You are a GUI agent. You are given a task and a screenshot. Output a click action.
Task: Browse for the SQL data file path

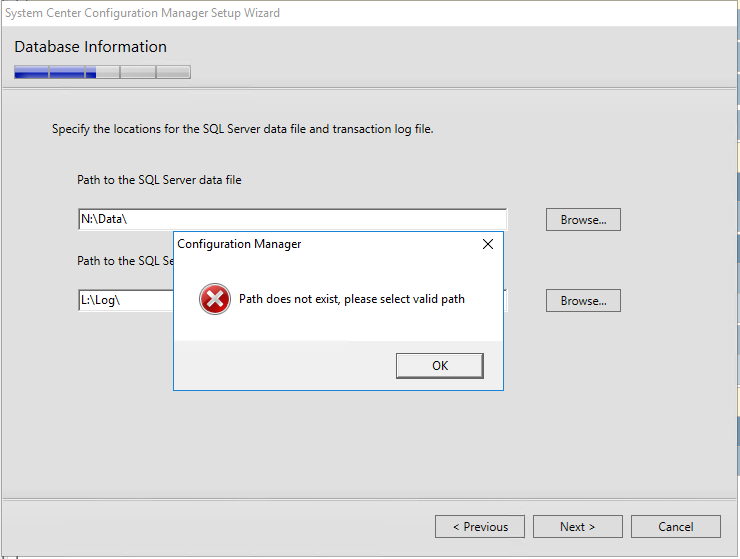point(583,220)
